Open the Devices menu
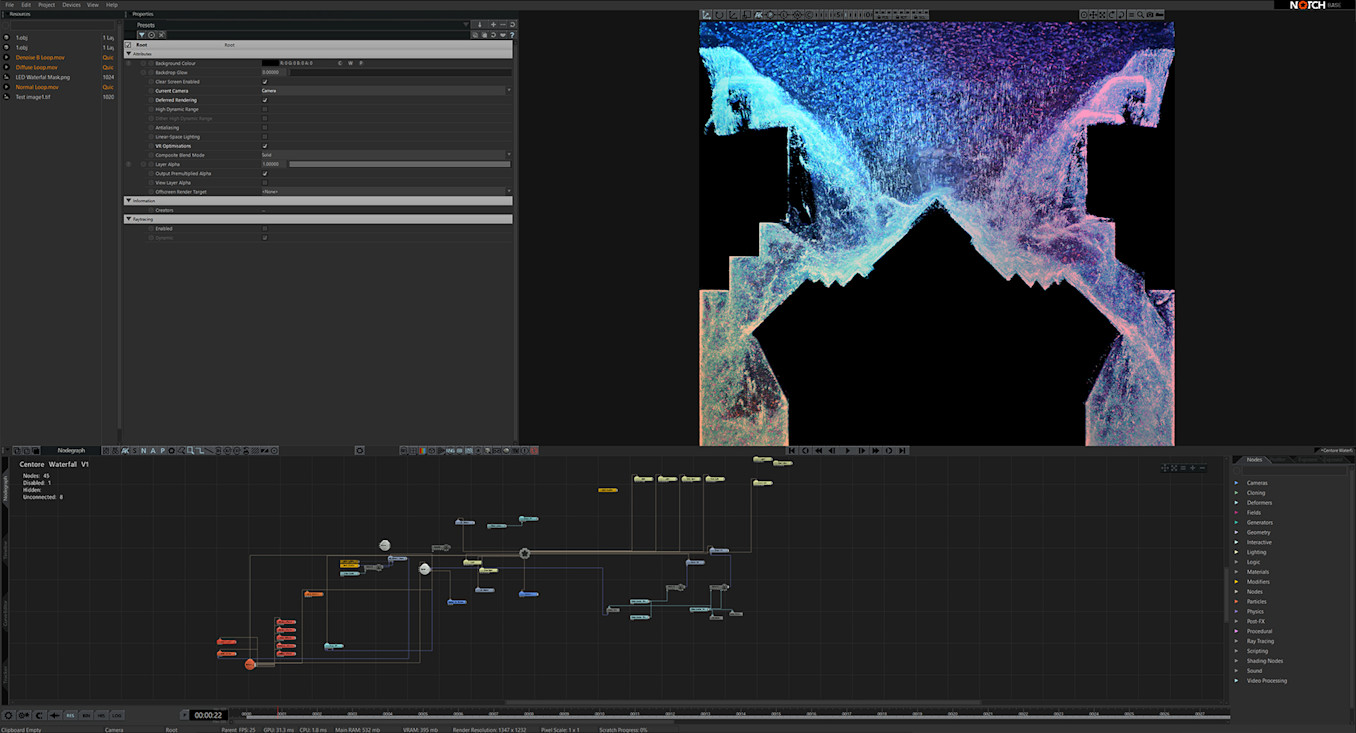 71,5
